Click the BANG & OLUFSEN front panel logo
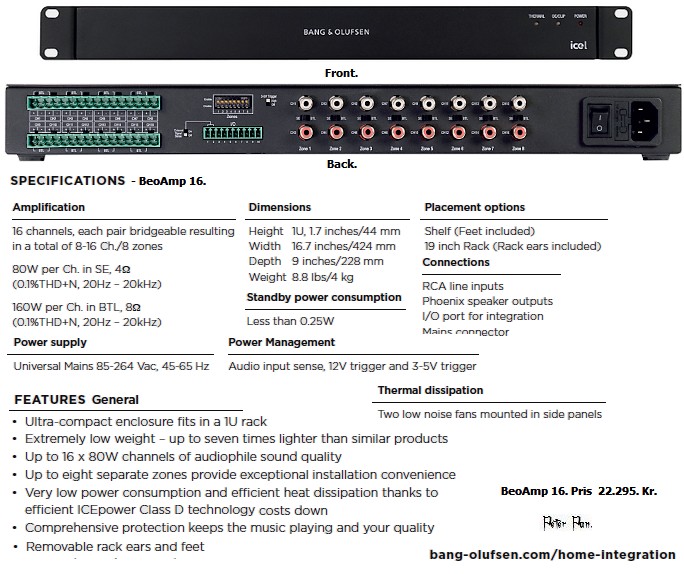Screen dimensions: 684x574 click(336, 32)
